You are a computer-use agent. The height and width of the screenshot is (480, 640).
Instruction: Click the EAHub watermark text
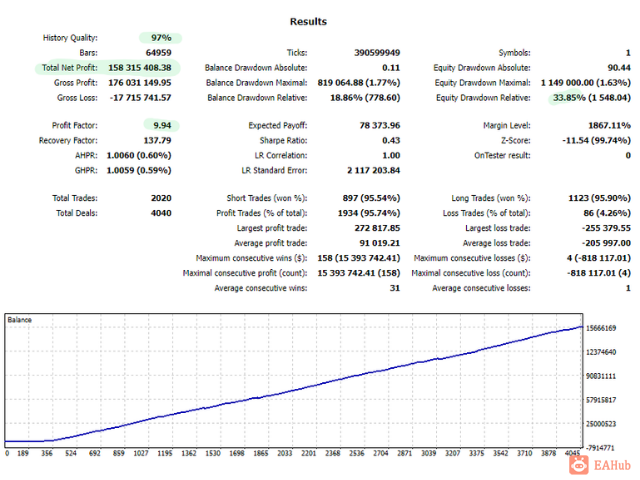point(612,465)
